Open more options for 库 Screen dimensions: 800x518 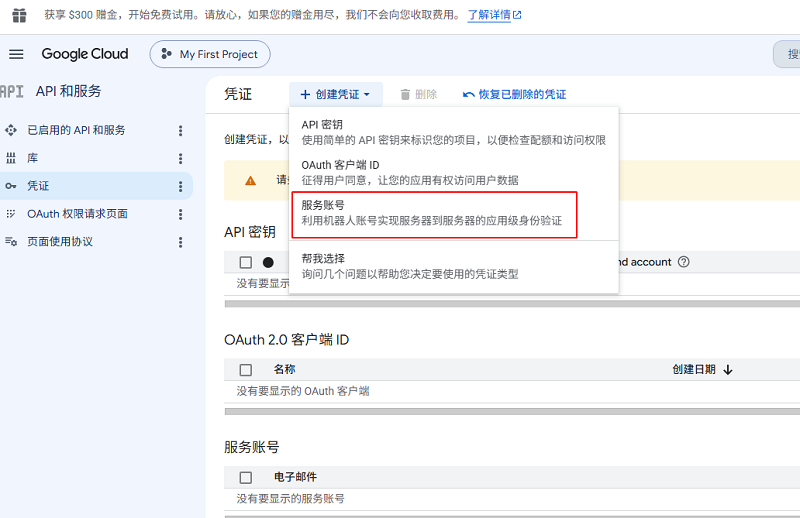(180, 159)
